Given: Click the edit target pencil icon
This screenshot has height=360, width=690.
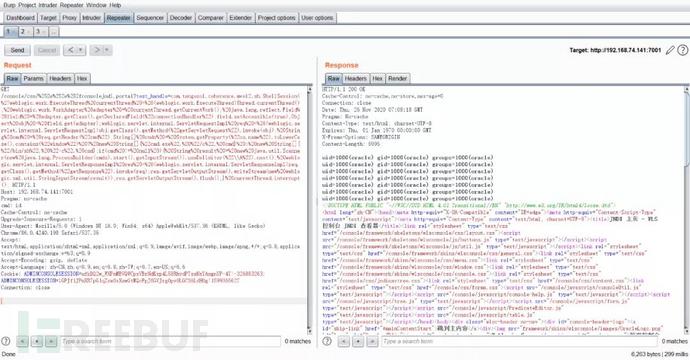Looking at the screenshot, I should (670, 50).
